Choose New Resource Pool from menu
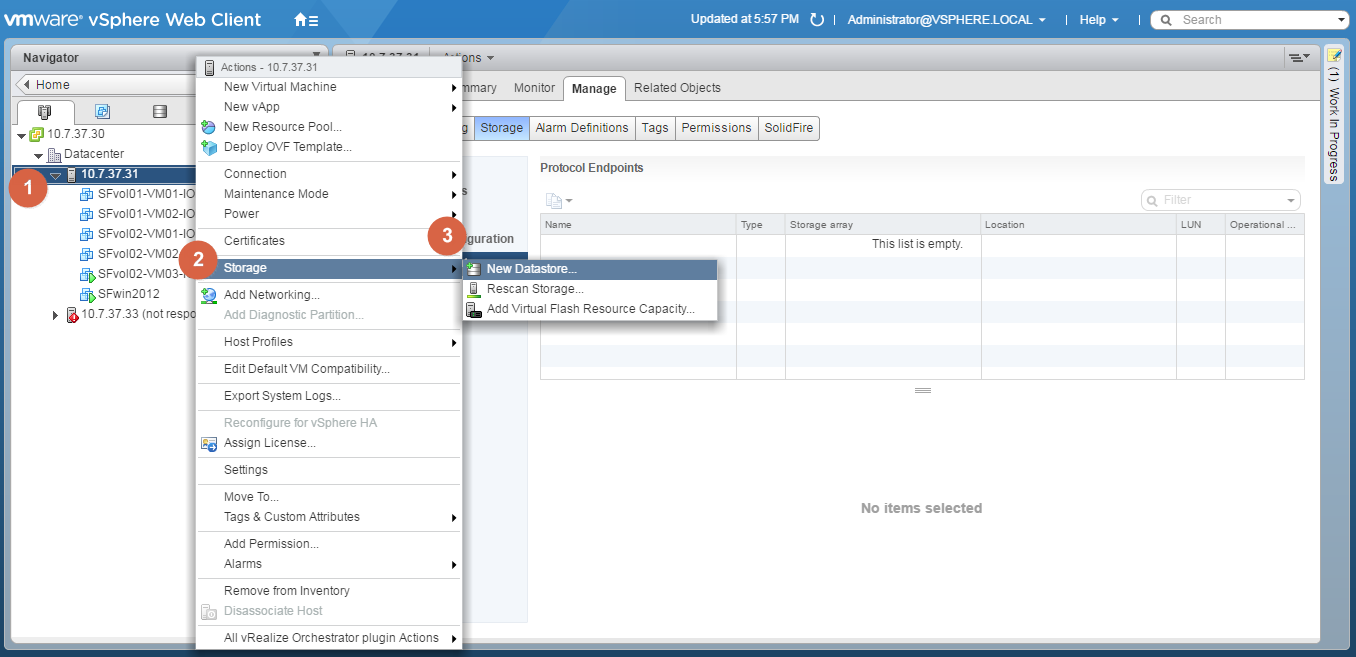The width and height of the screenshot is (1356, 657). click(x=329, y=127)
